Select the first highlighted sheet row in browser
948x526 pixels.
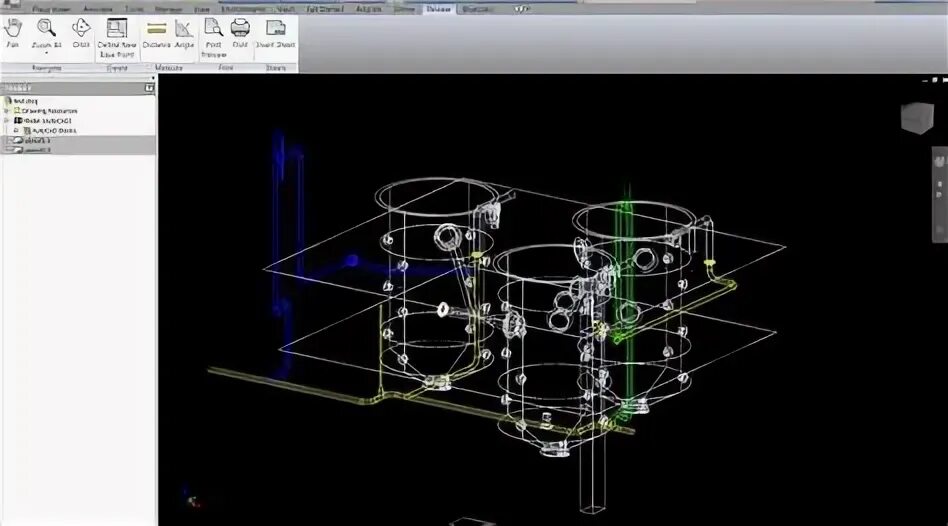(78, 140)
